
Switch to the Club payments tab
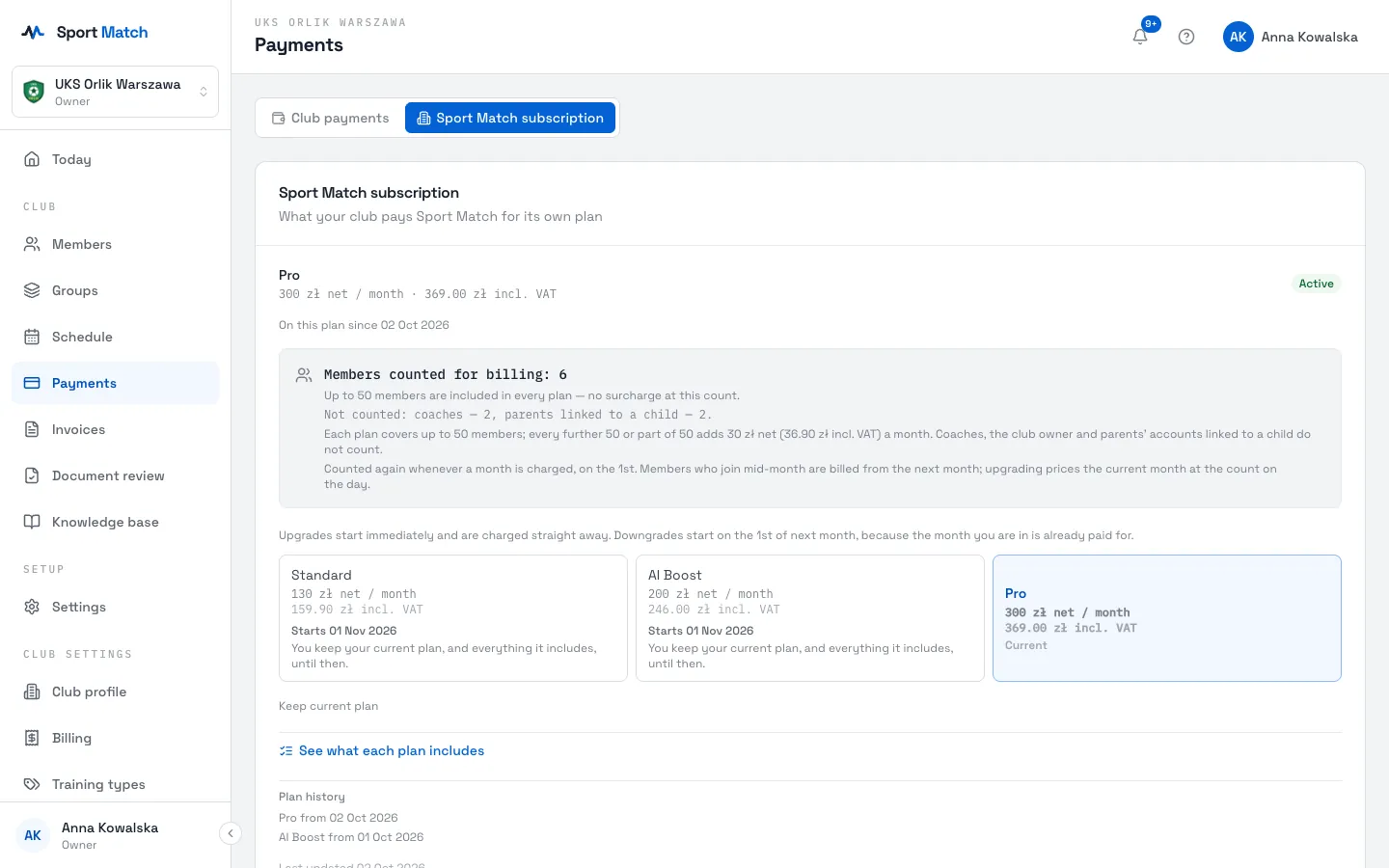click(331, 118)
